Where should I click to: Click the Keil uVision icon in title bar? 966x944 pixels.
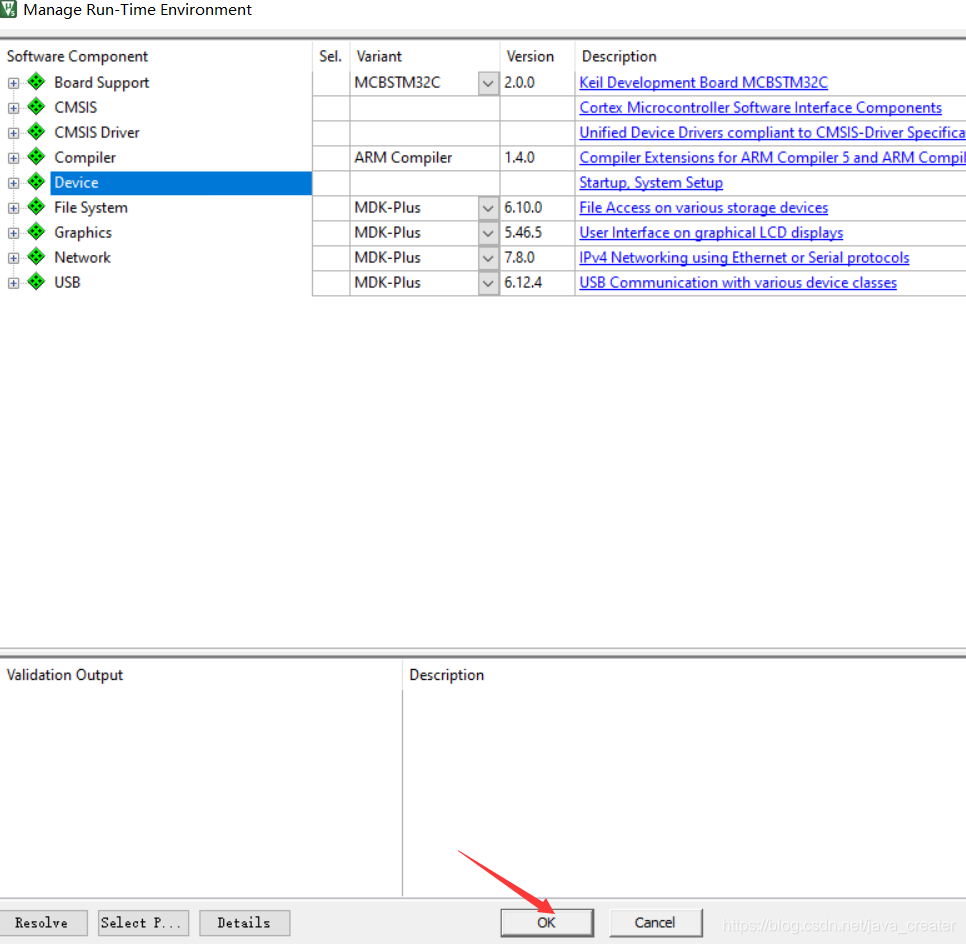[8, 9]
